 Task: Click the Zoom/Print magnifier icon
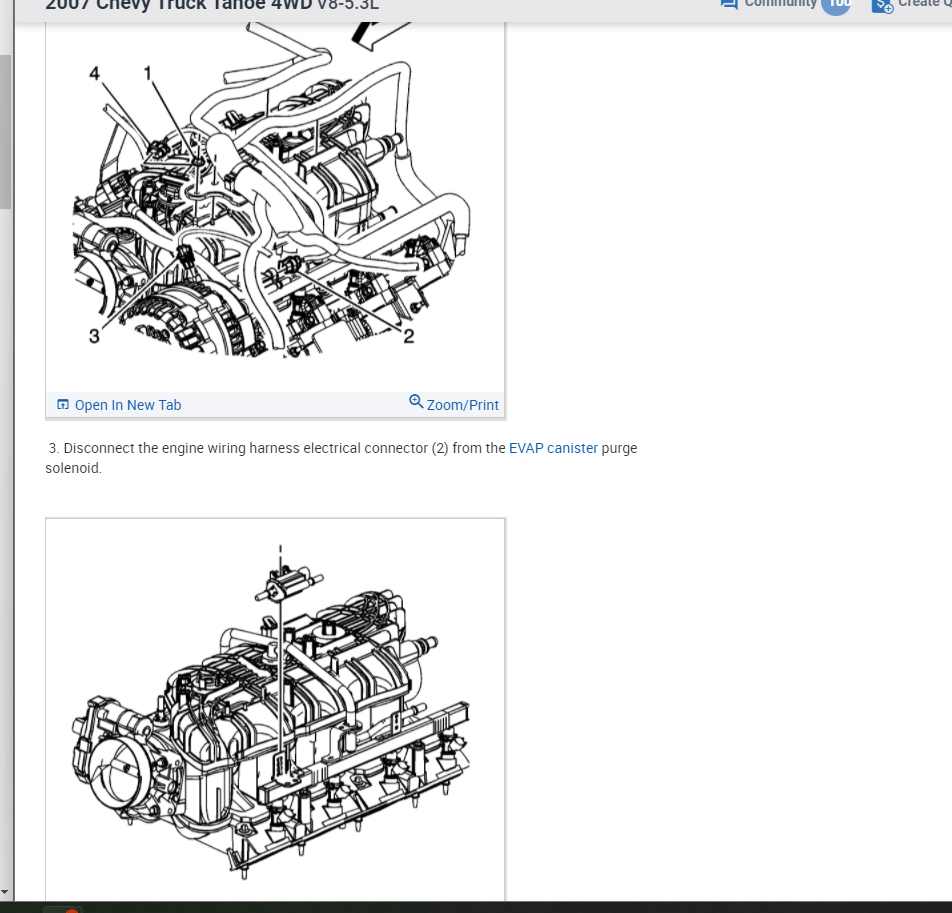coord(416,401)
